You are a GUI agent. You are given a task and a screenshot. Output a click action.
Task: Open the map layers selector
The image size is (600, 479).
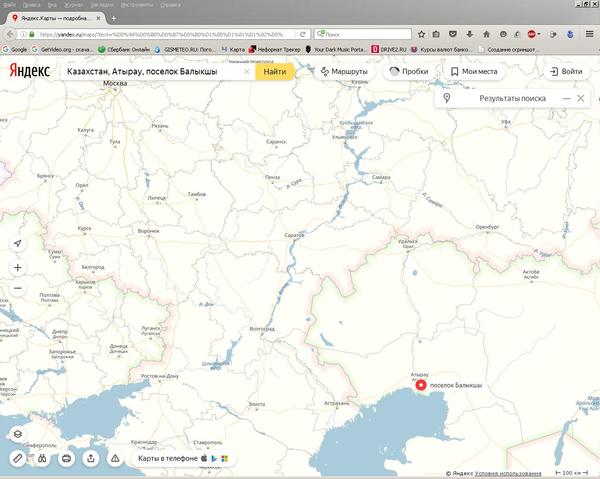(x=17, y=433)
